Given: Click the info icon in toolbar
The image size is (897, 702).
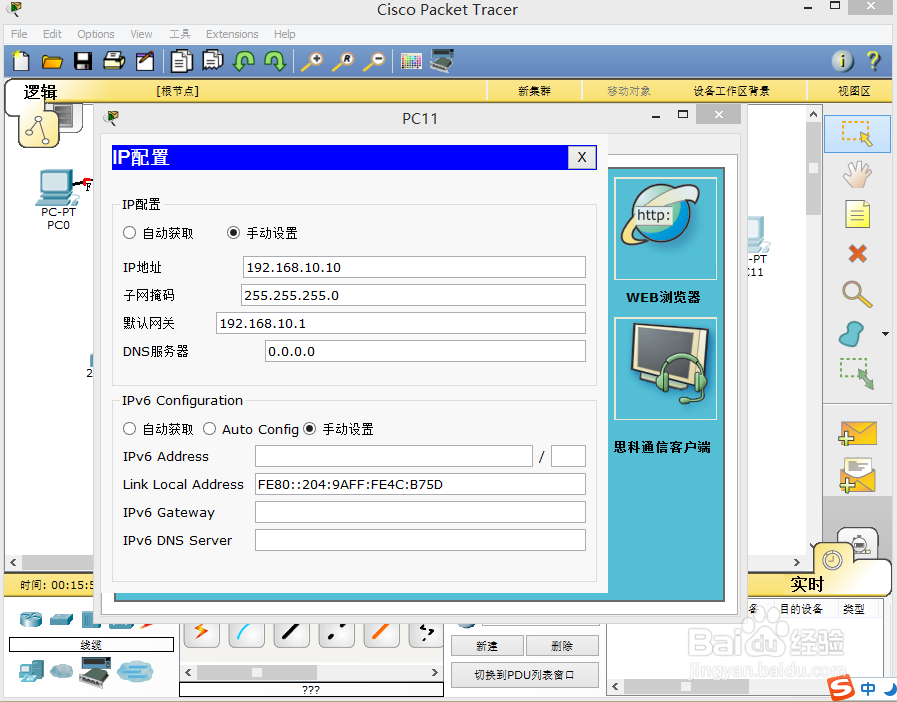Looking at the screenshot, I should [x=842, y=61].
